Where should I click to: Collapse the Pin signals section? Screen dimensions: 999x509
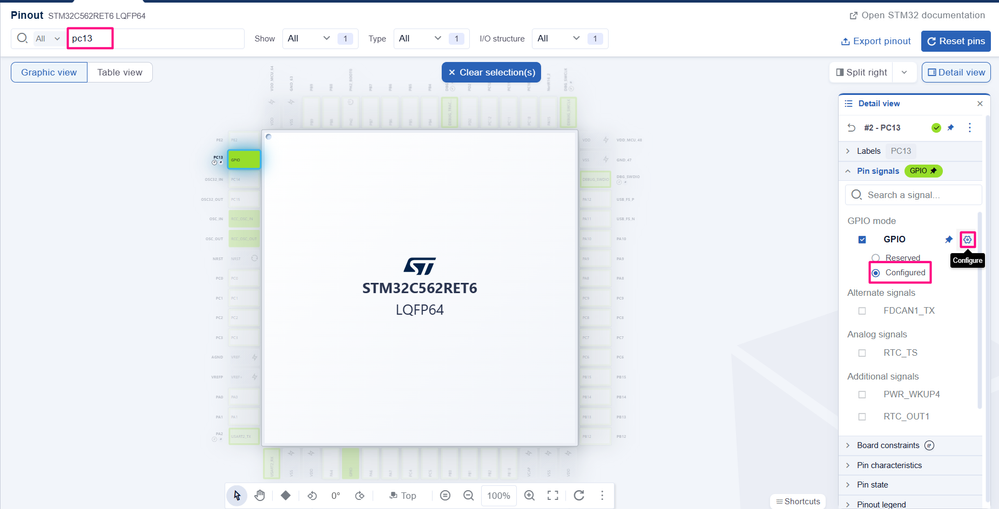tap(847, 171)
